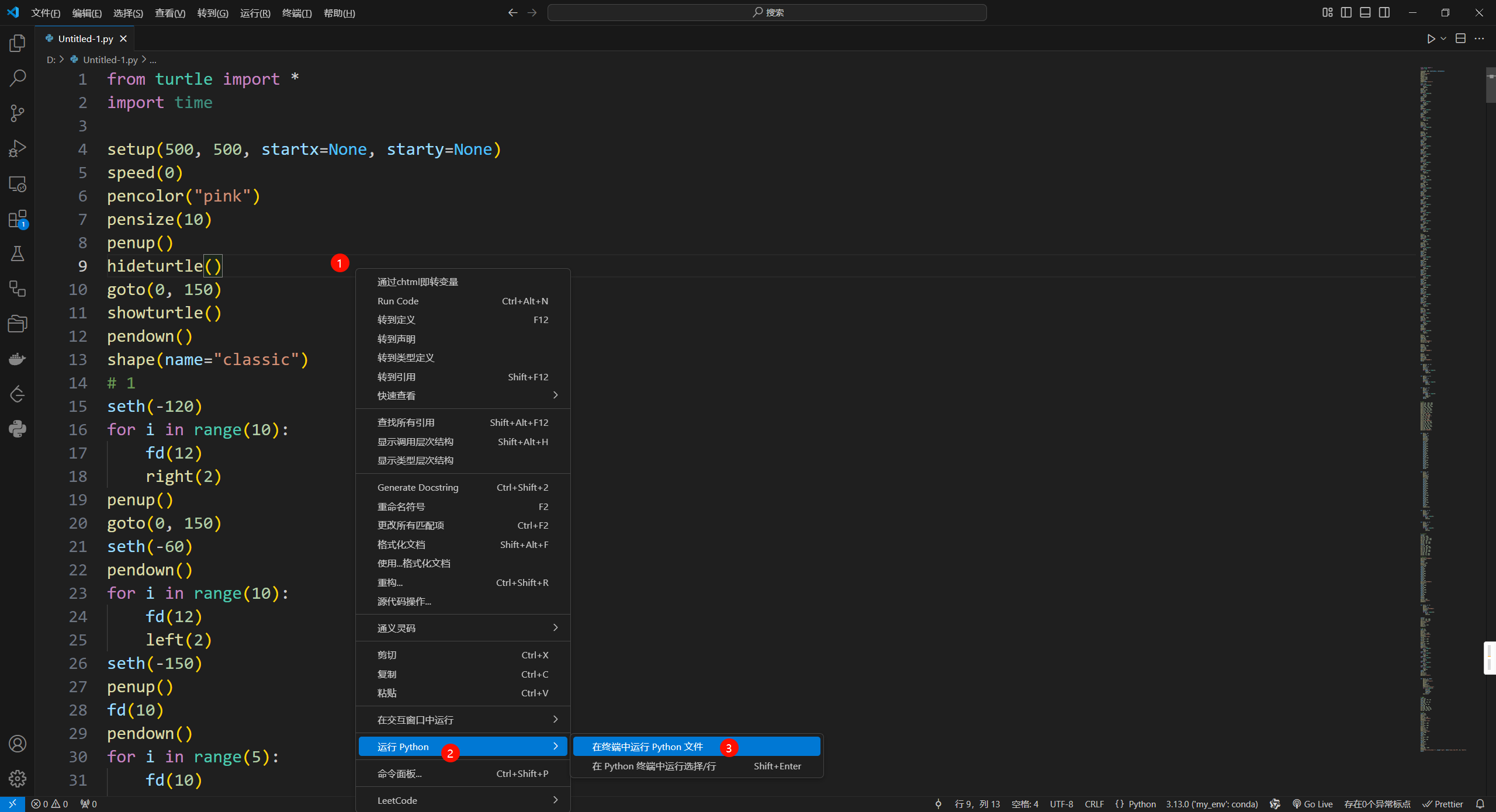Choose 重命名符号 menu entry

463,506
